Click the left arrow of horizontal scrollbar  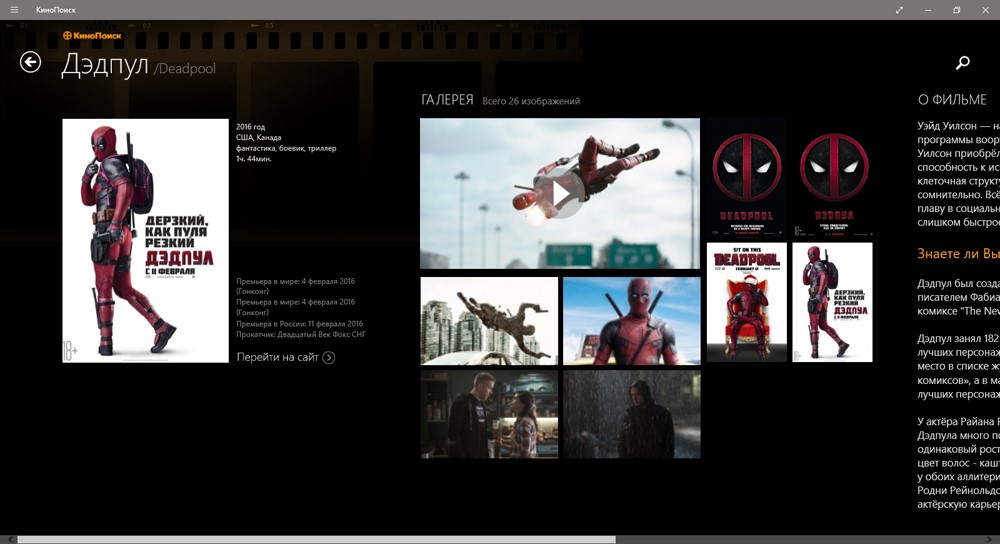pyautogui.click(x=9, y=540)
